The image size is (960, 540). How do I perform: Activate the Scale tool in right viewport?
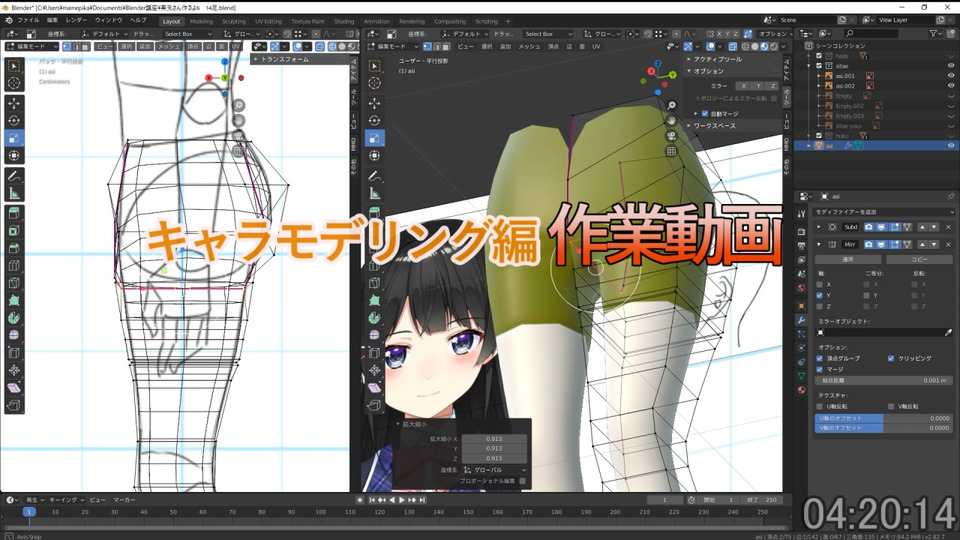[375, 138]
